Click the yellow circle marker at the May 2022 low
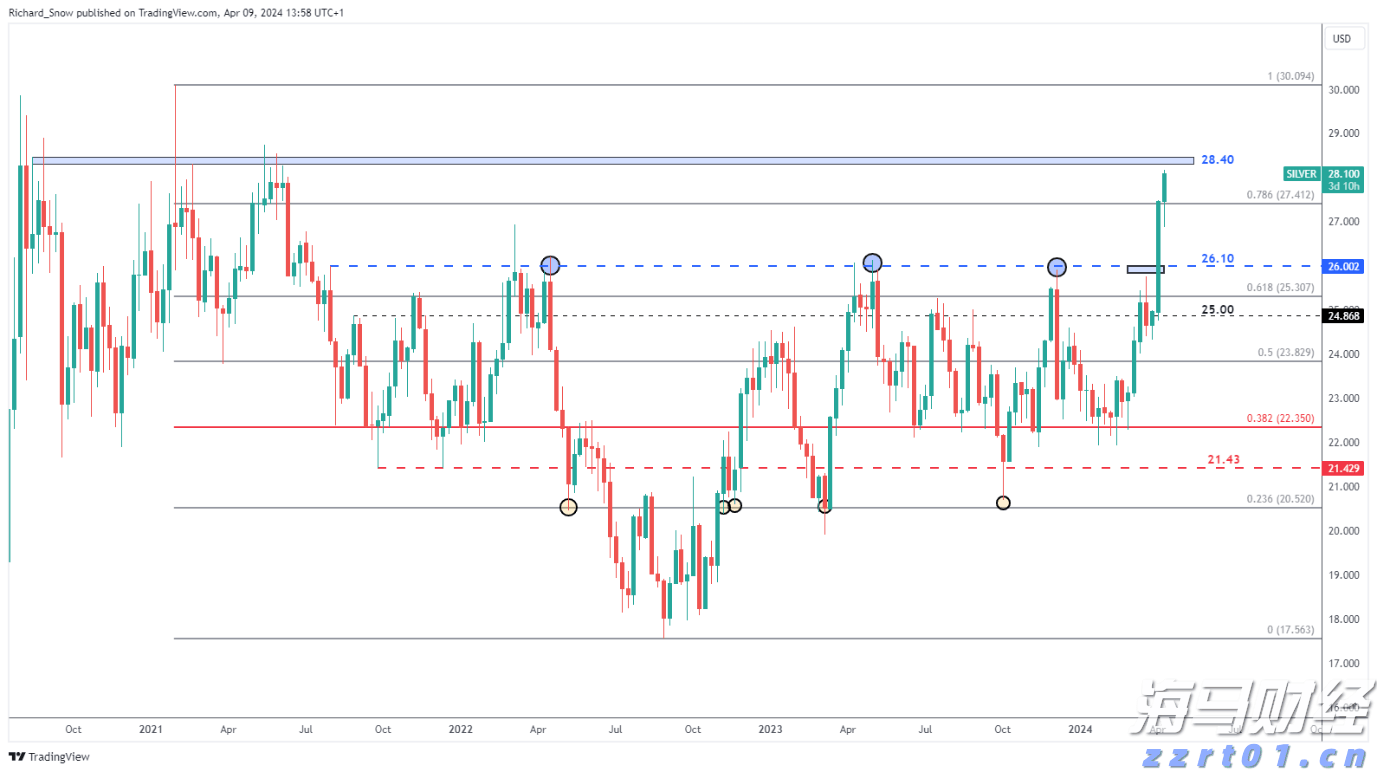1377x772 pixels. pyautogui.click(x=568, y=507)
